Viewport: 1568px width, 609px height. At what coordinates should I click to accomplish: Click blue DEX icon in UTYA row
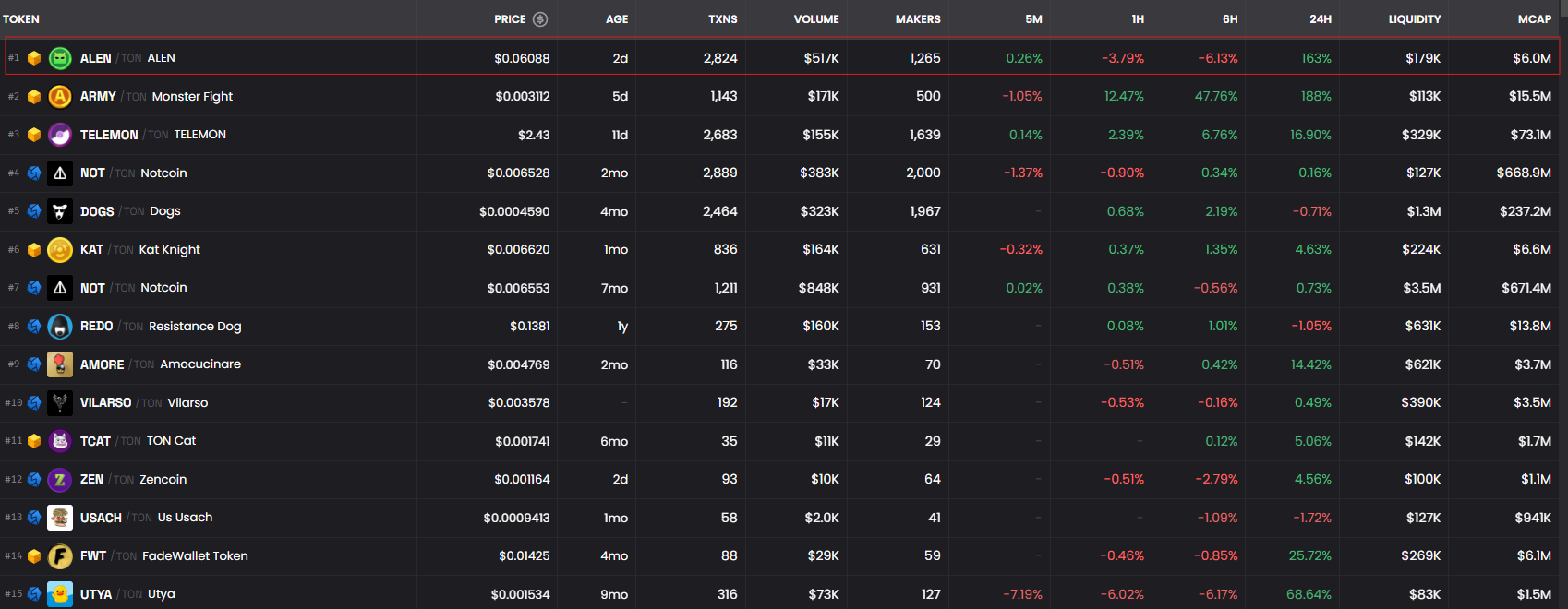click(x=34, y=594)
